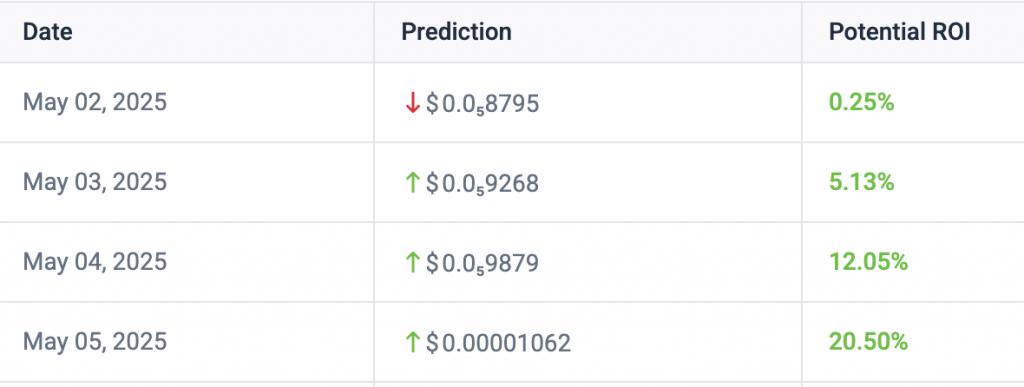Viewport: 1024px width, 387px height.
Task: Click the green up arrow for May 04
Action: point(412,262)
